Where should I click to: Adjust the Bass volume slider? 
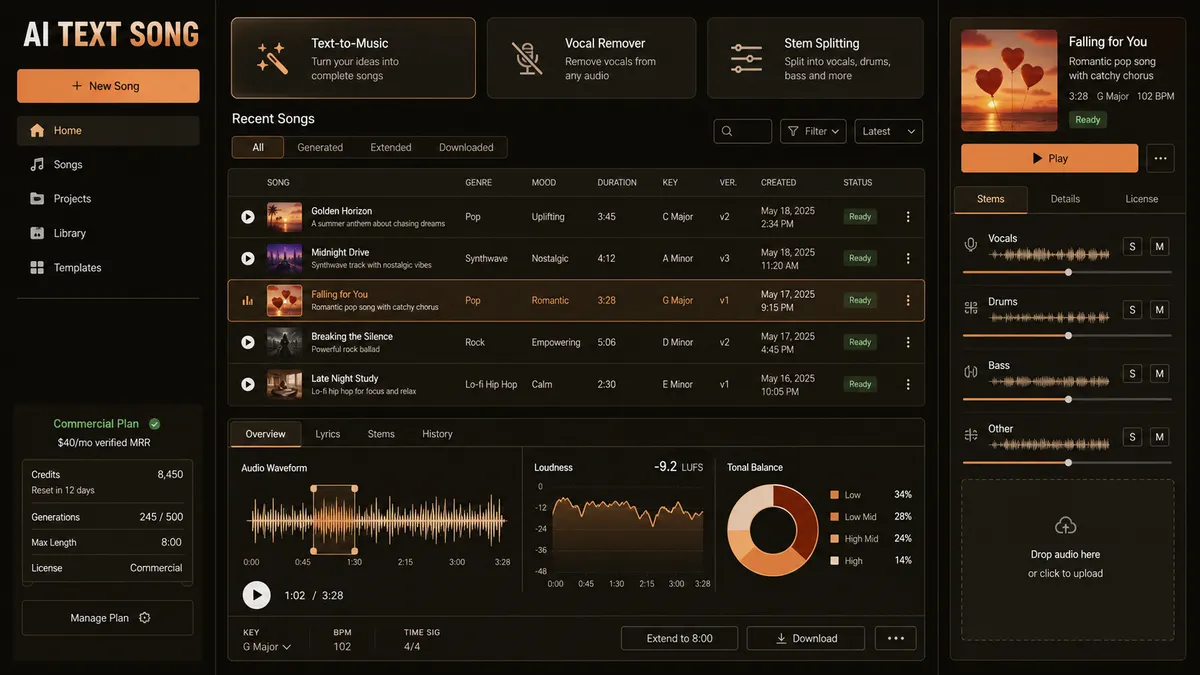click(1067, 399)
